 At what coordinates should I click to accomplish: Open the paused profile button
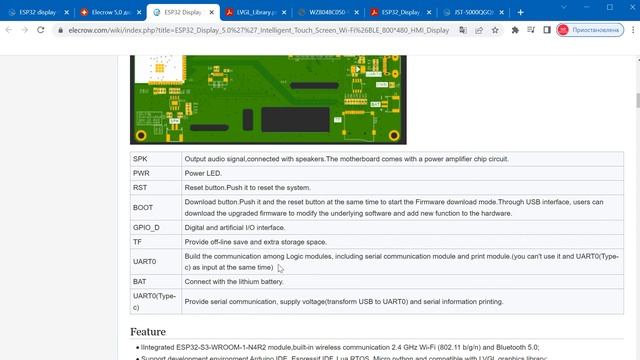coord(590,30)
